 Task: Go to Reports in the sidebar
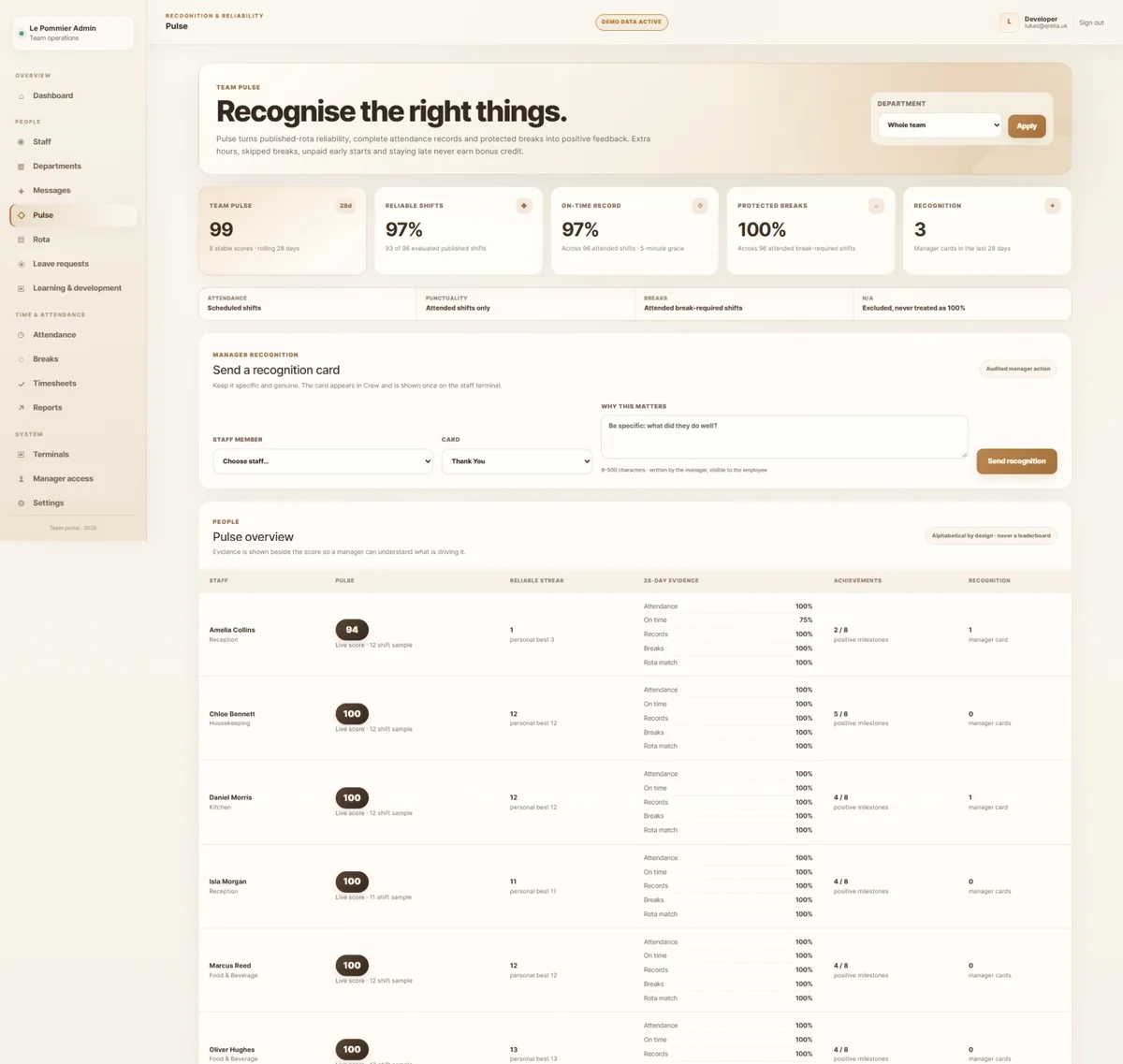pos(48,408)
